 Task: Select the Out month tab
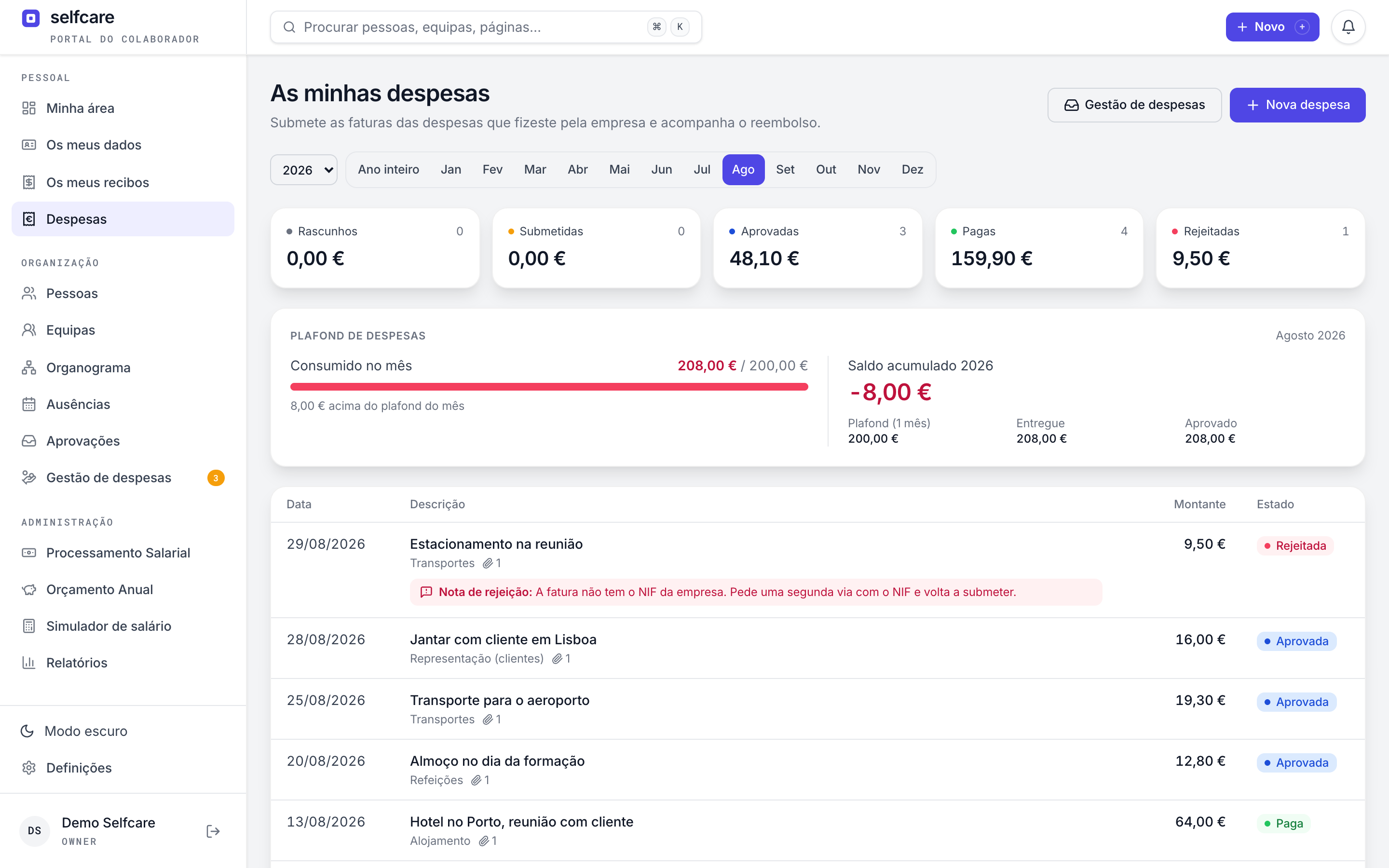826,169
